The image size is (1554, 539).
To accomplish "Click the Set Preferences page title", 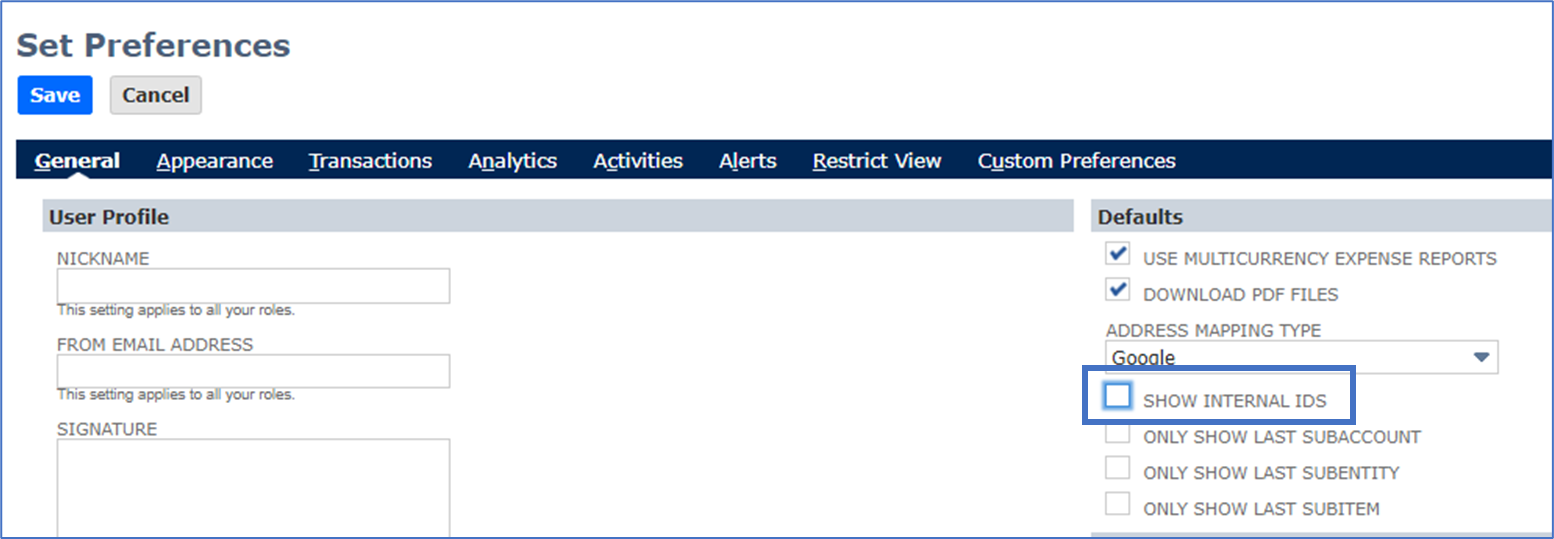I will (x=154, y=45).
